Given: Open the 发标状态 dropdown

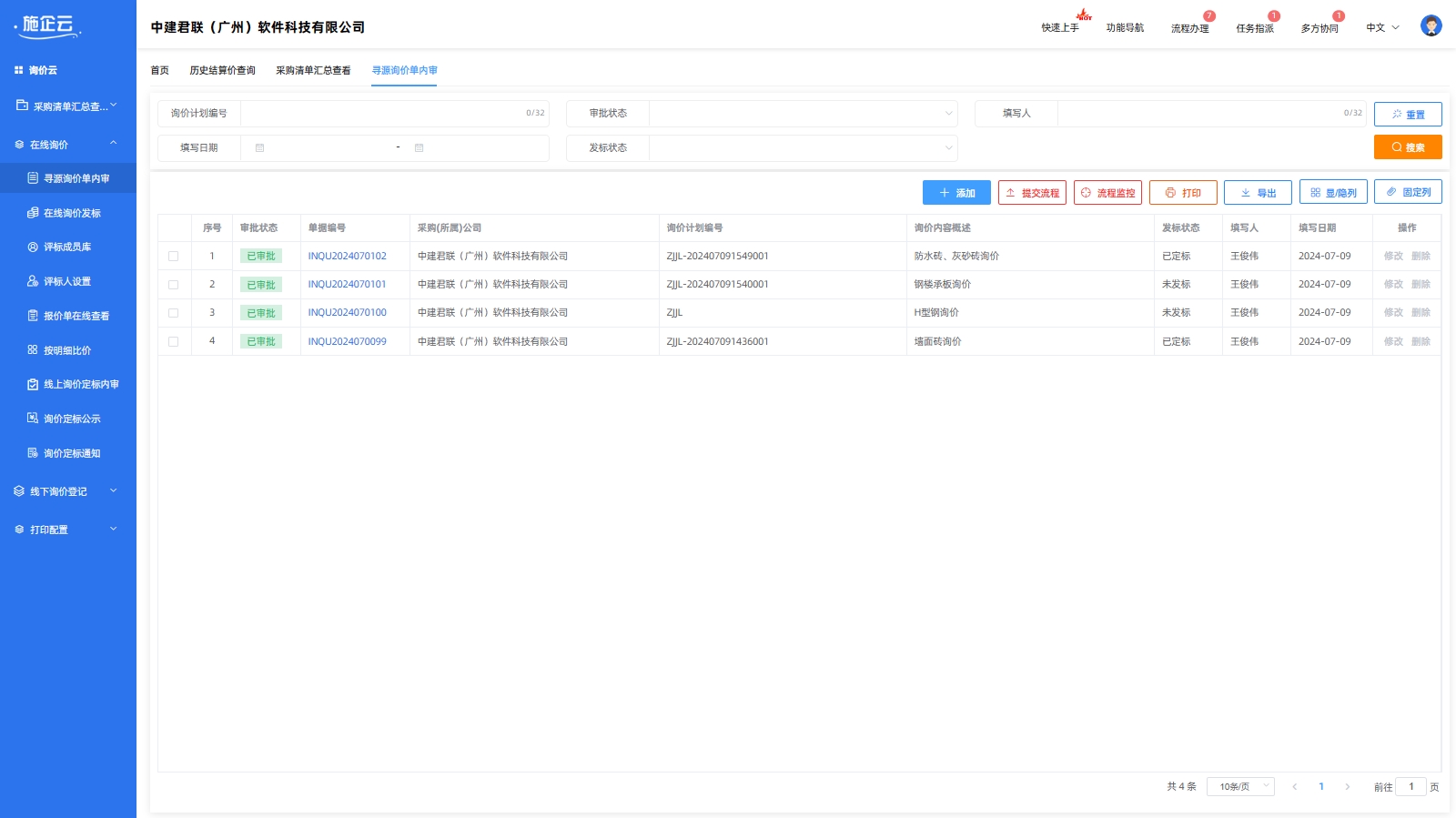Looking at the screenshot, I should (803, 148).
